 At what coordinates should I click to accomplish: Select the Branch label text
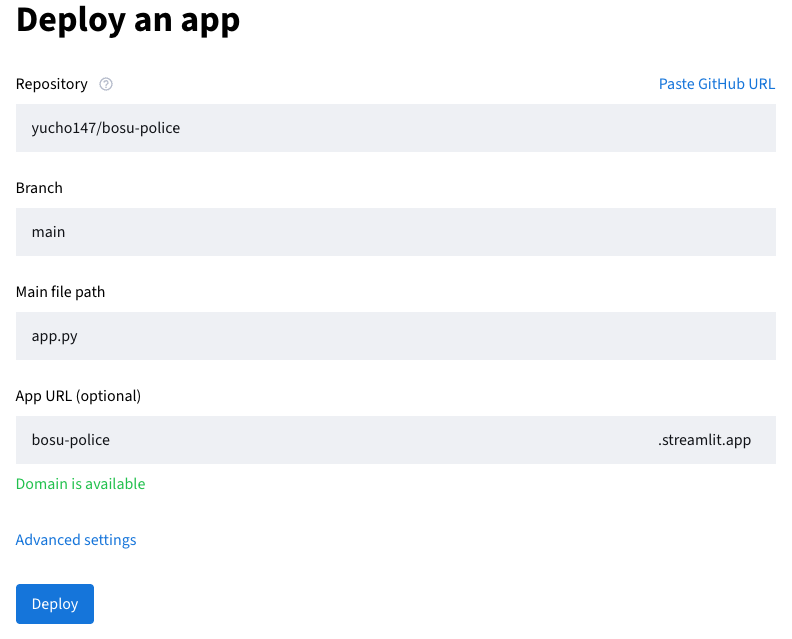(x=39, y=188)
